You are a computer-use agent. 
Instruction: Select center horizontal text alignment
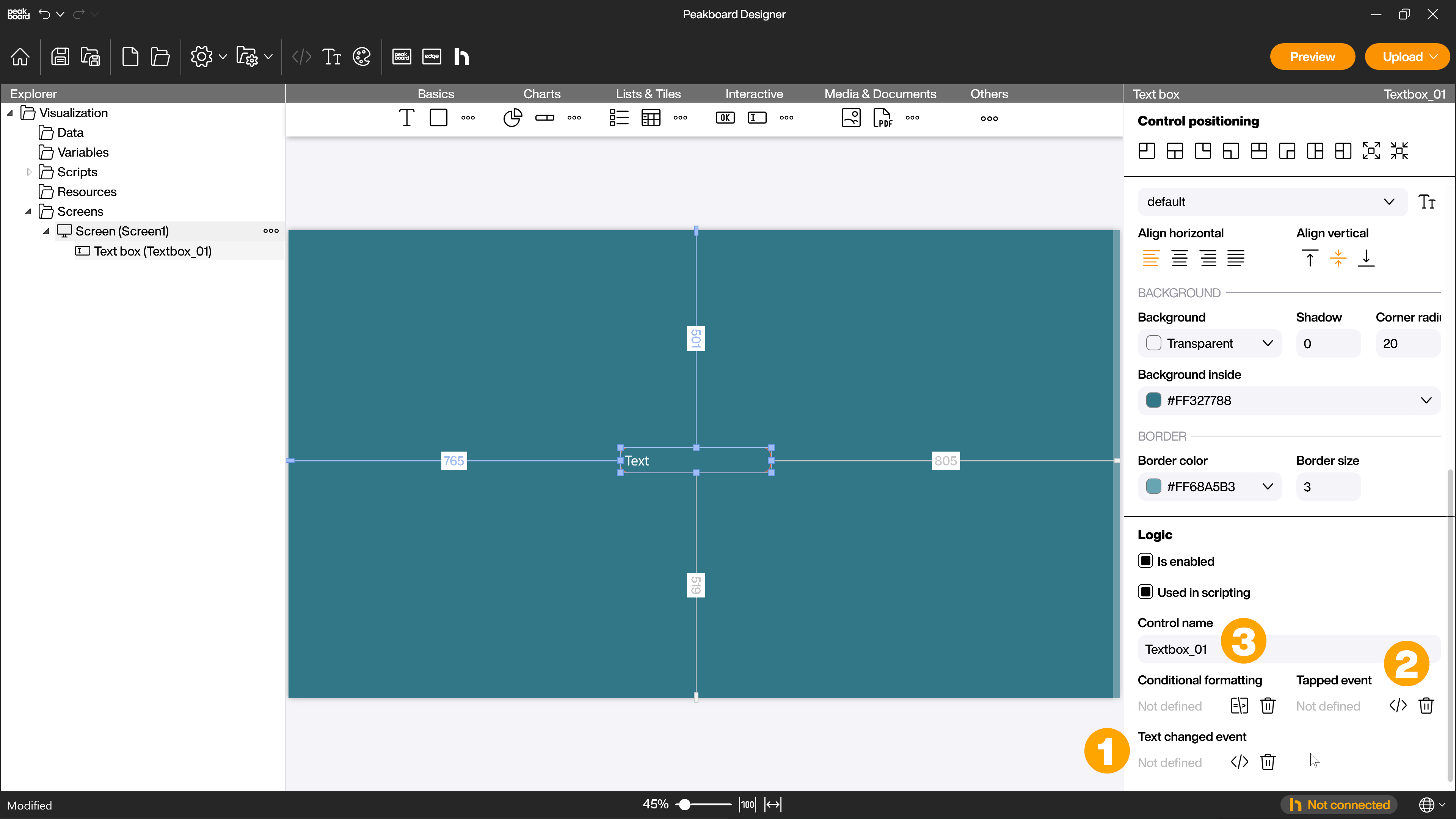1179,258
